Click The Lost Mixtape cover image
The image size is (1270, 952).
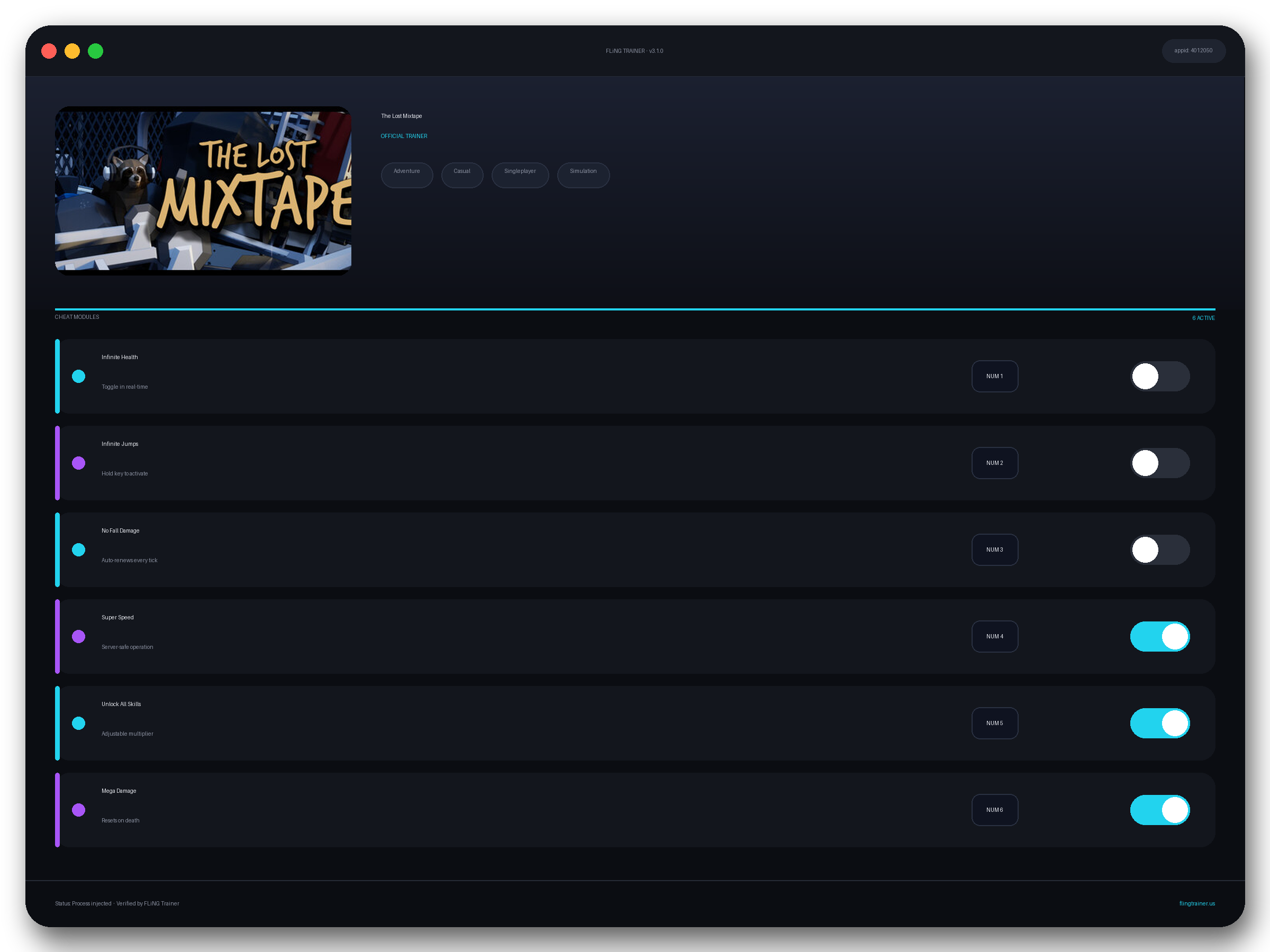(203, 190)
